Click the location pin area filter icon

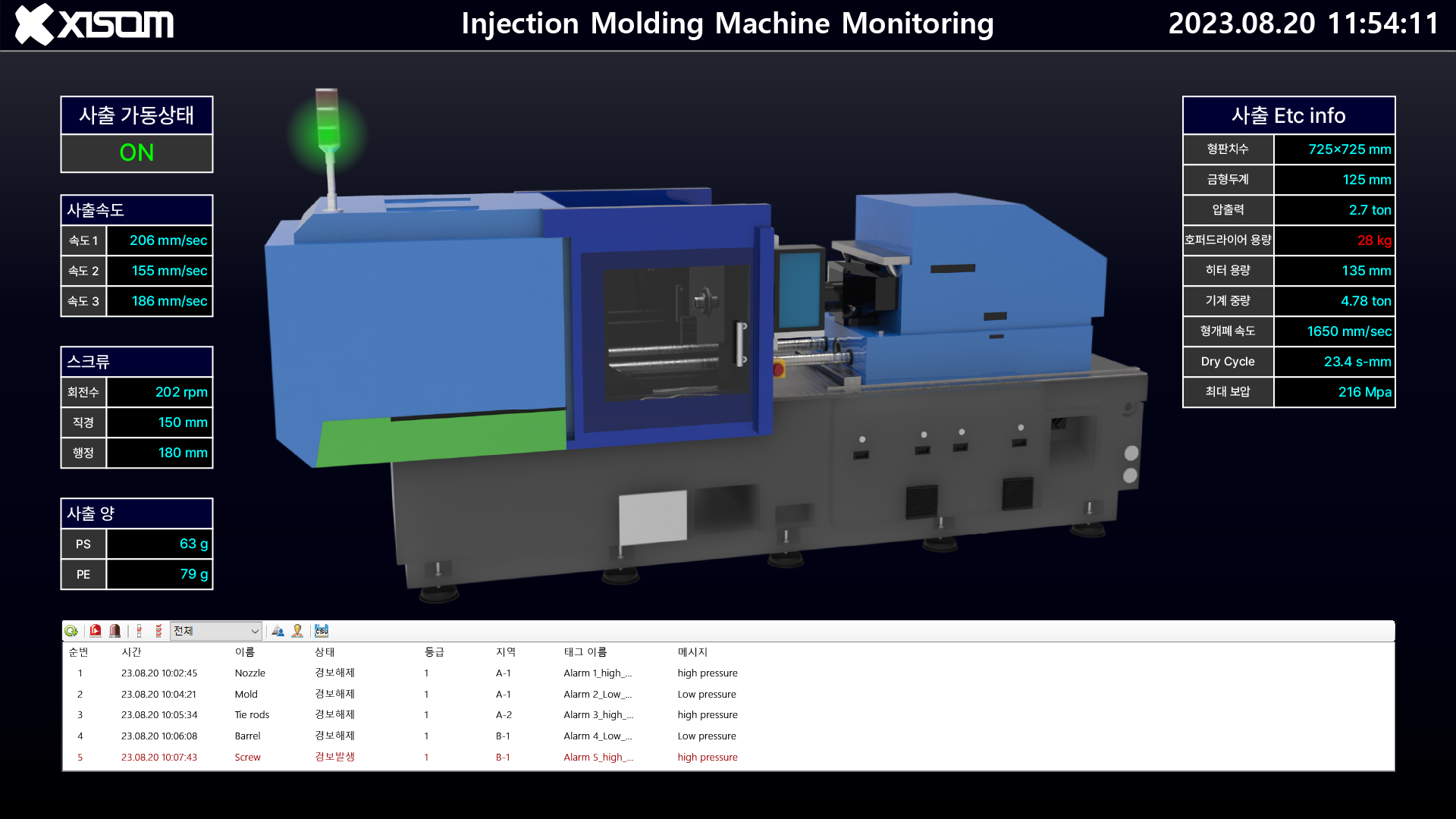[x=297, y=631]
